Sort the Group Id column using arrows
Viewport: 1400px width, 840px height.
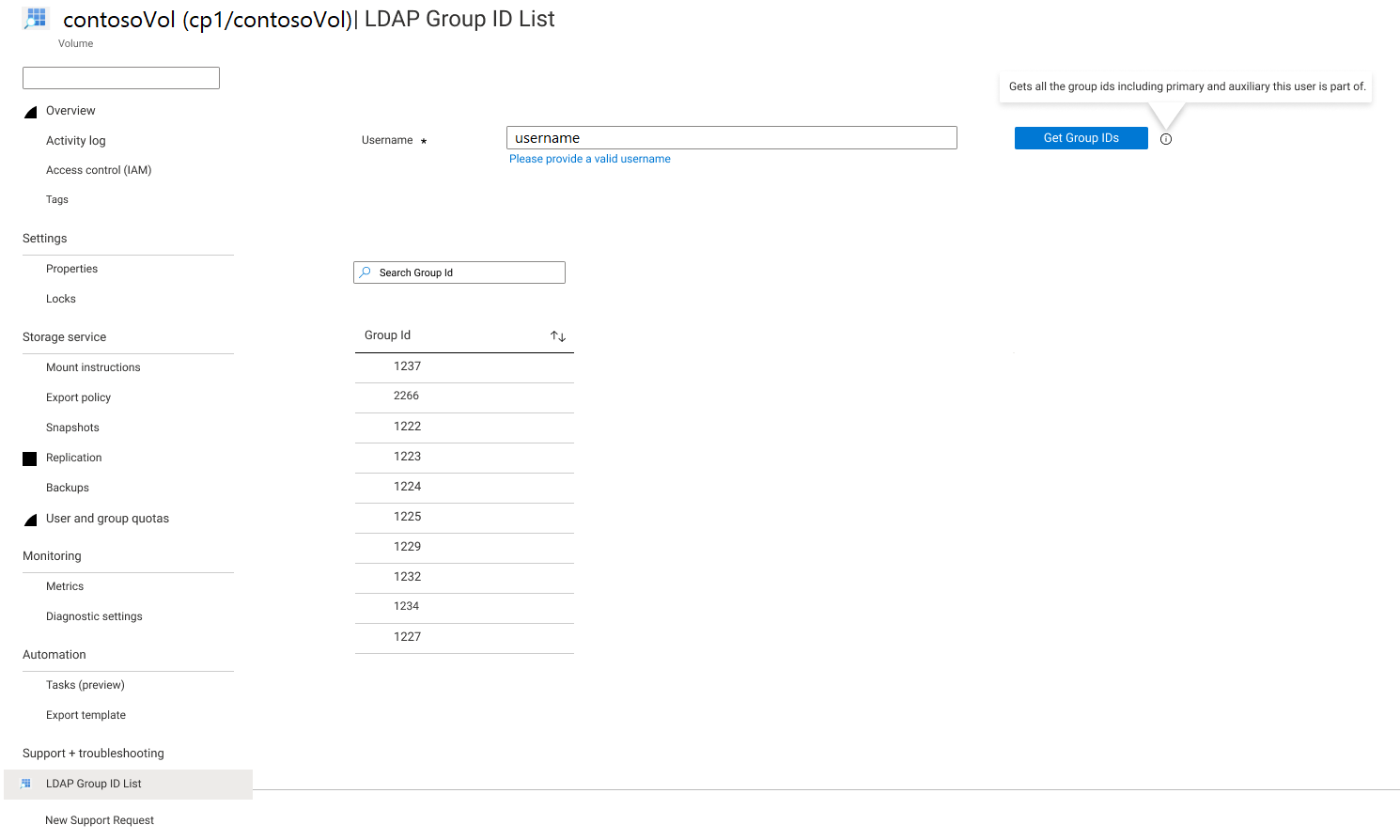pyautogui.click(x=558, y=336)
